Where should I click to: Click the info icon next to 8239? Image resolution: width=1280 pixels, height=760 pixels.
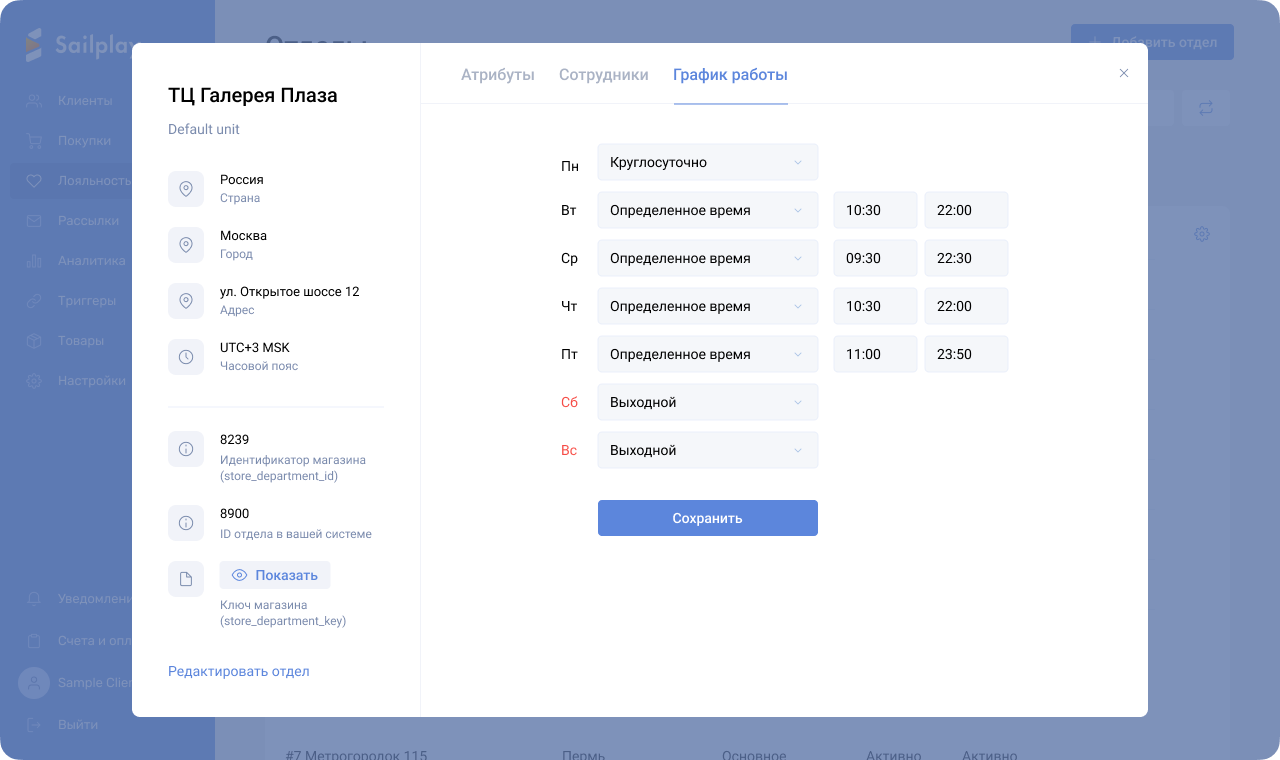186,449
